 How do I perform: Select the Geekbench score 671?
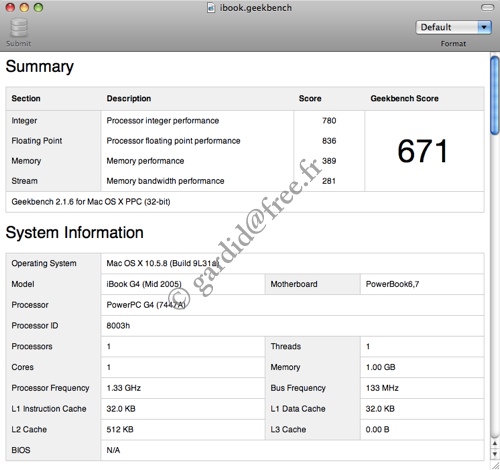422,151
